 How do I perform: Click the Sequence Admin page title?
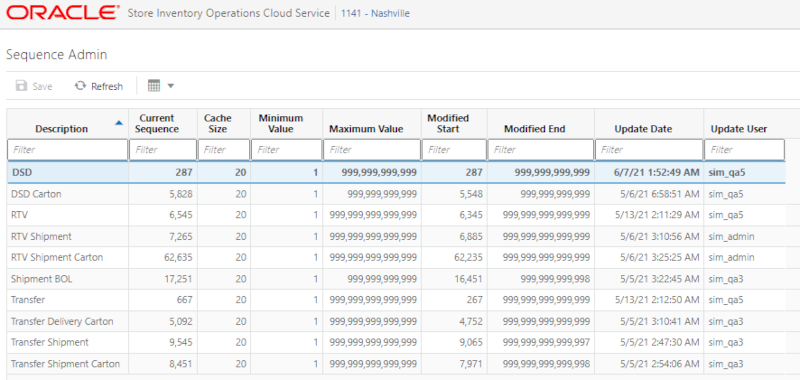pyautogui.click(x=57, y=55)
